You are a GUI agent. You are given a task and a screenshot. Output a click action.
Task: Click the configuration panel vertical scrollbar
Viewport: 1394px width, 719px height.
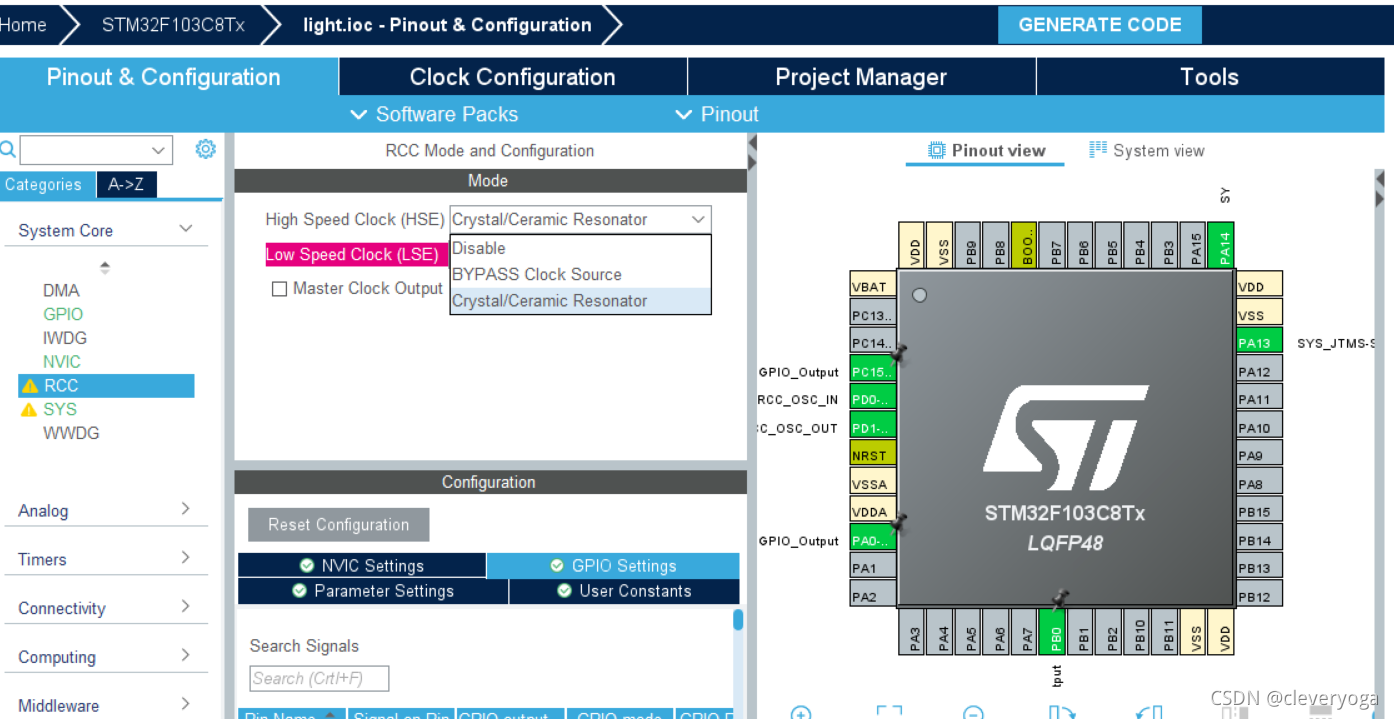tap(738, 621)
